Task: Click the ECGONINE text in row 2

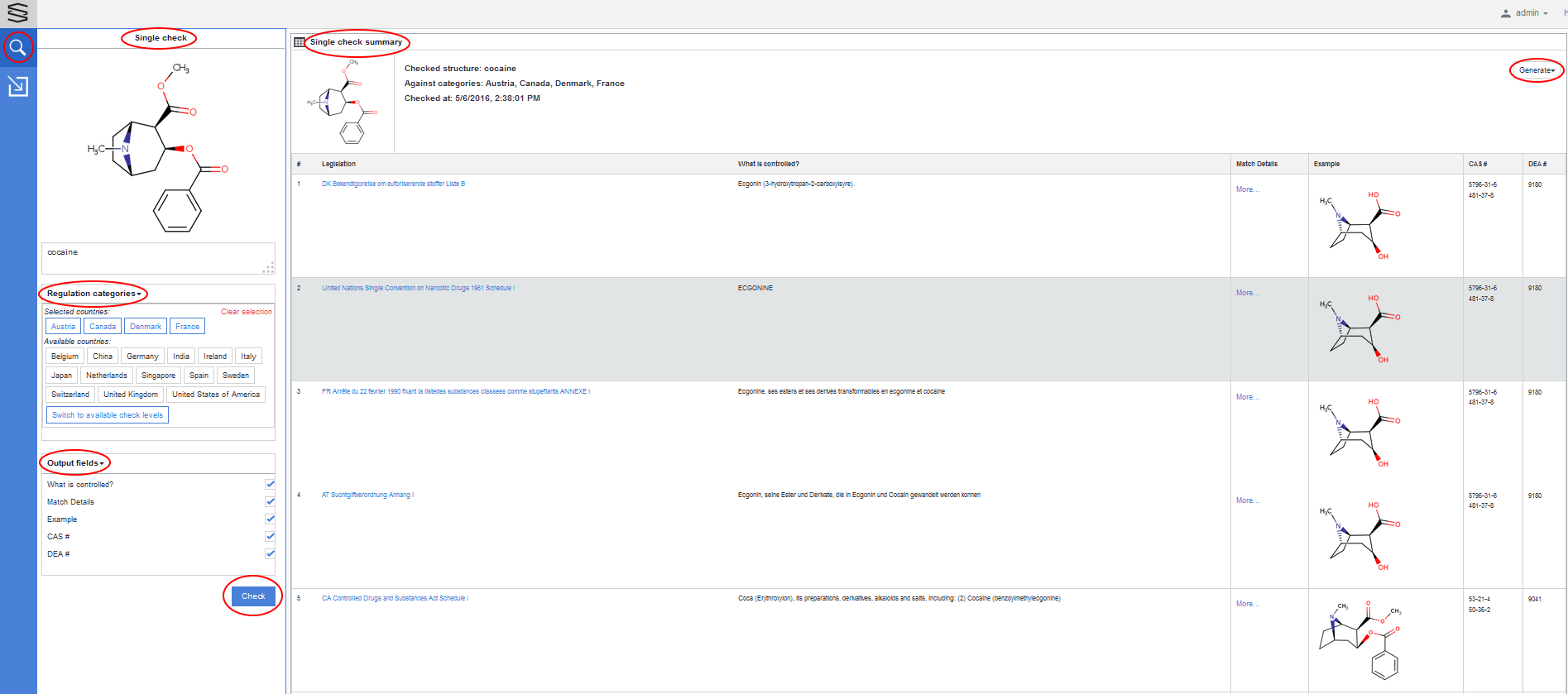Action: click(755, 288)
